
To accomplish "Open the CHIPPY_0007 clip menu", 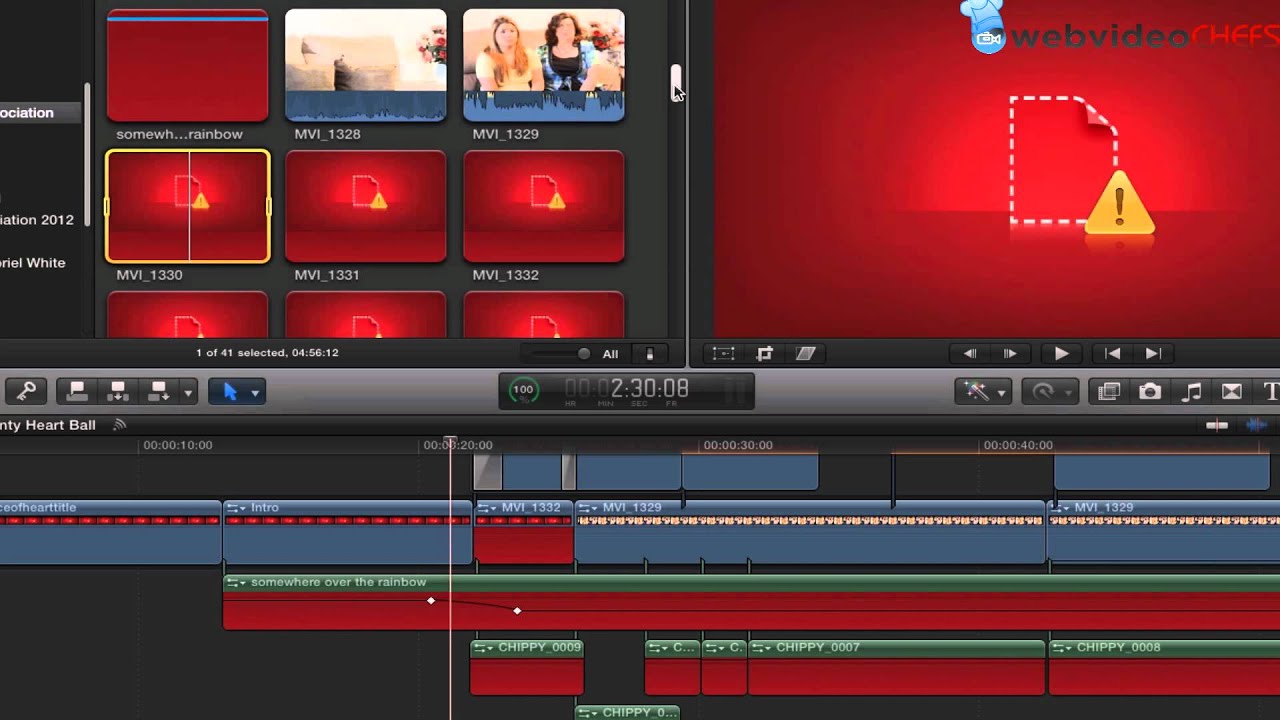I will pyautogui.click(x=762, y=648).
